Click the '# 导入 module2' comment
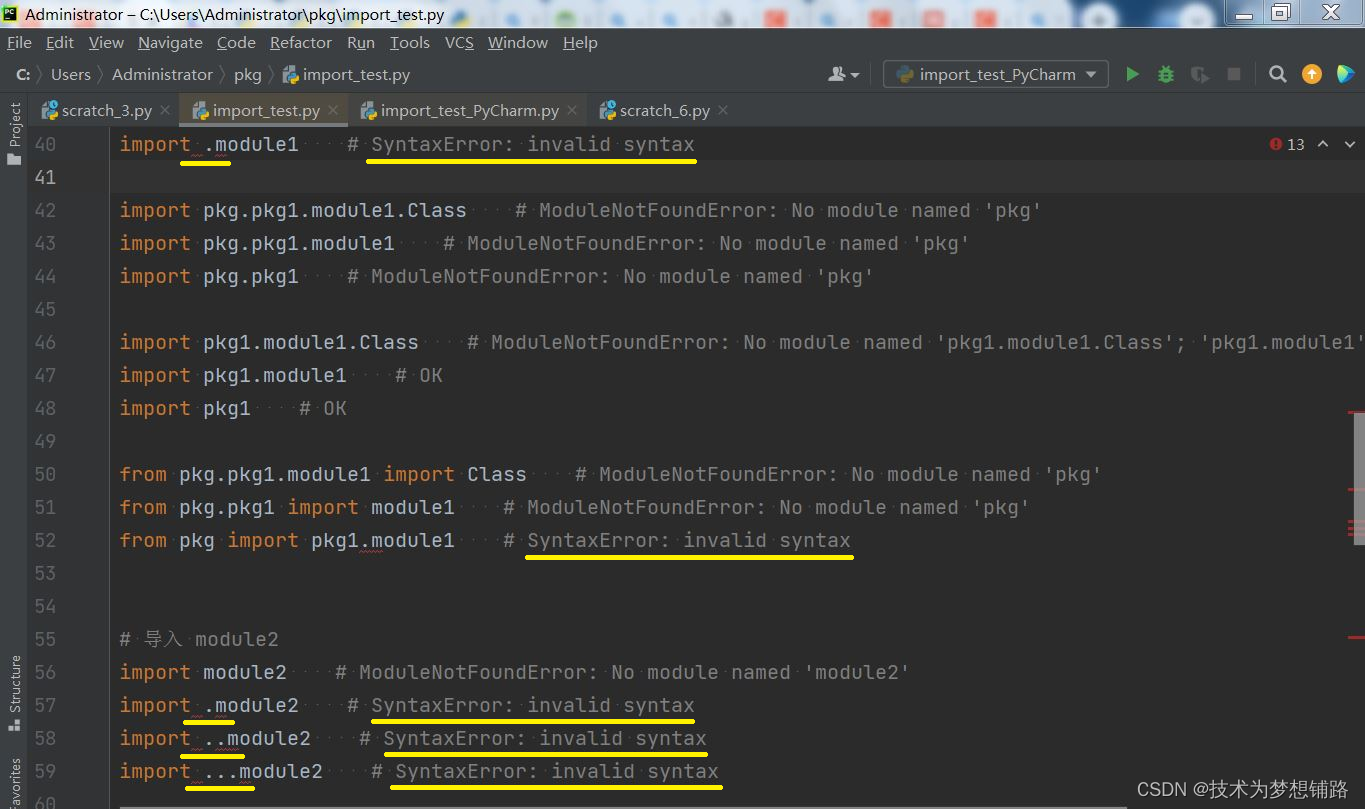Viewport: 1365px width, 809px height. tap(199, 639)
